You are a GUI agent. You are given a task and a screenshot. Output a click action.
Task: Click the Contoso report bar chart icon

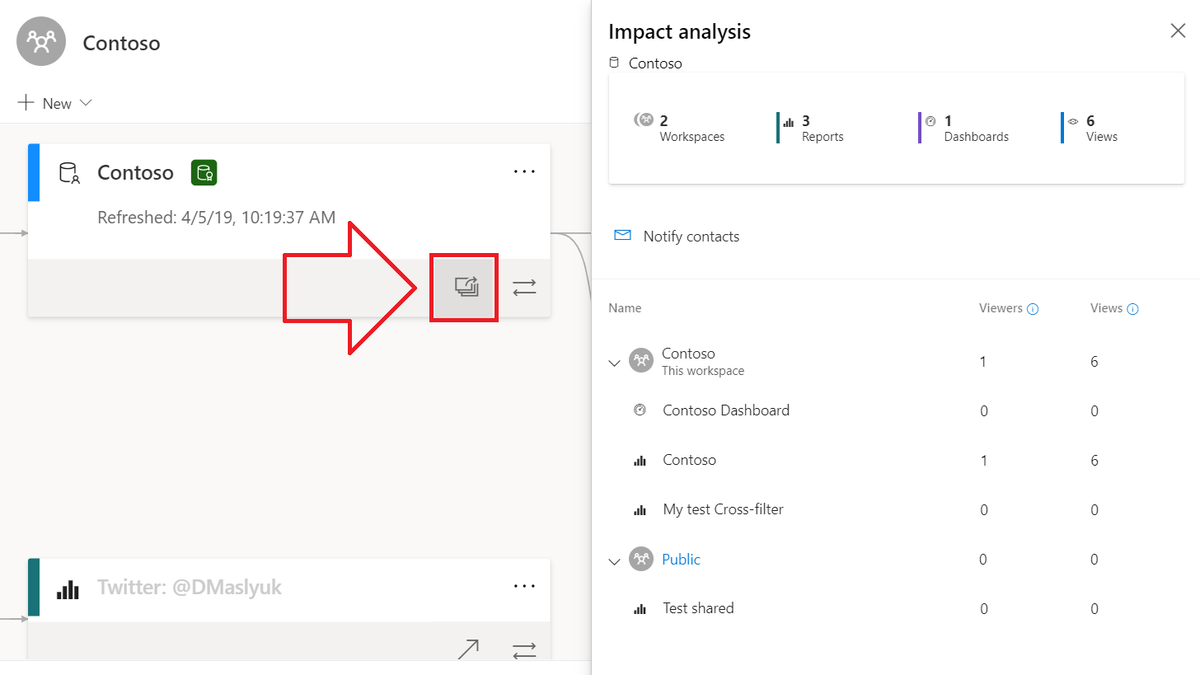640,461
